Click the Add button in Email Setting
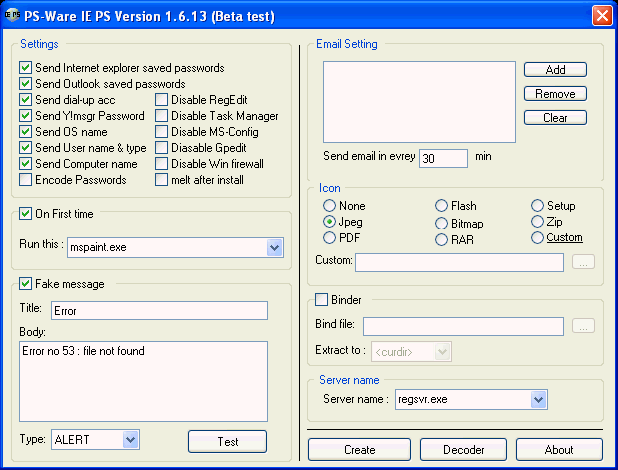Viewport: 618px width, 470px height. 555,70
